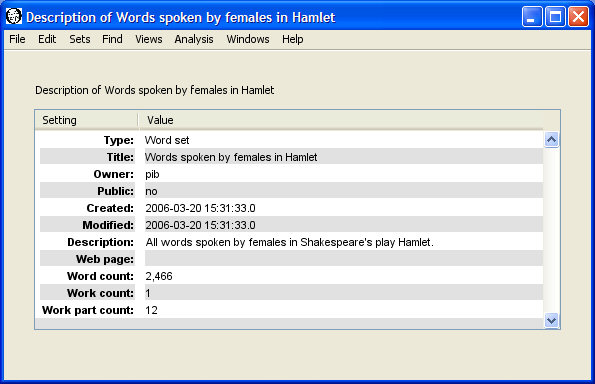The image size is (595, 384).
Task: Select the 'Word set' type value
Action: (167, 140)
